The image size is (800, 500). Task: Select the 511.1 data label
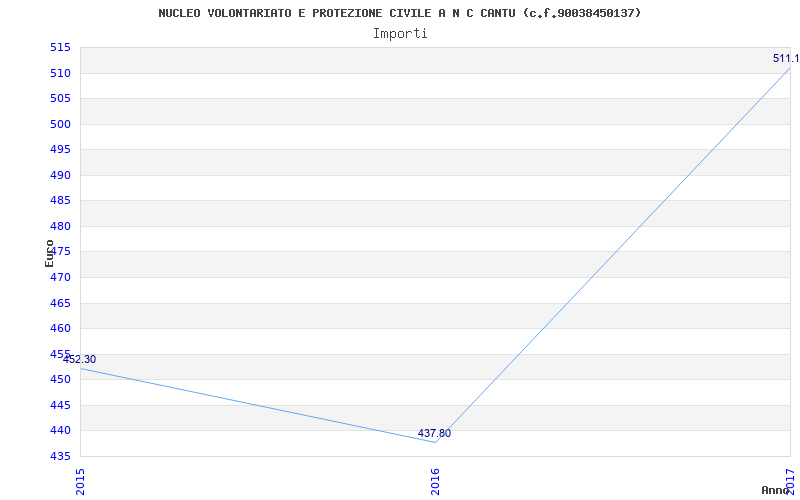tap(786, 58)
